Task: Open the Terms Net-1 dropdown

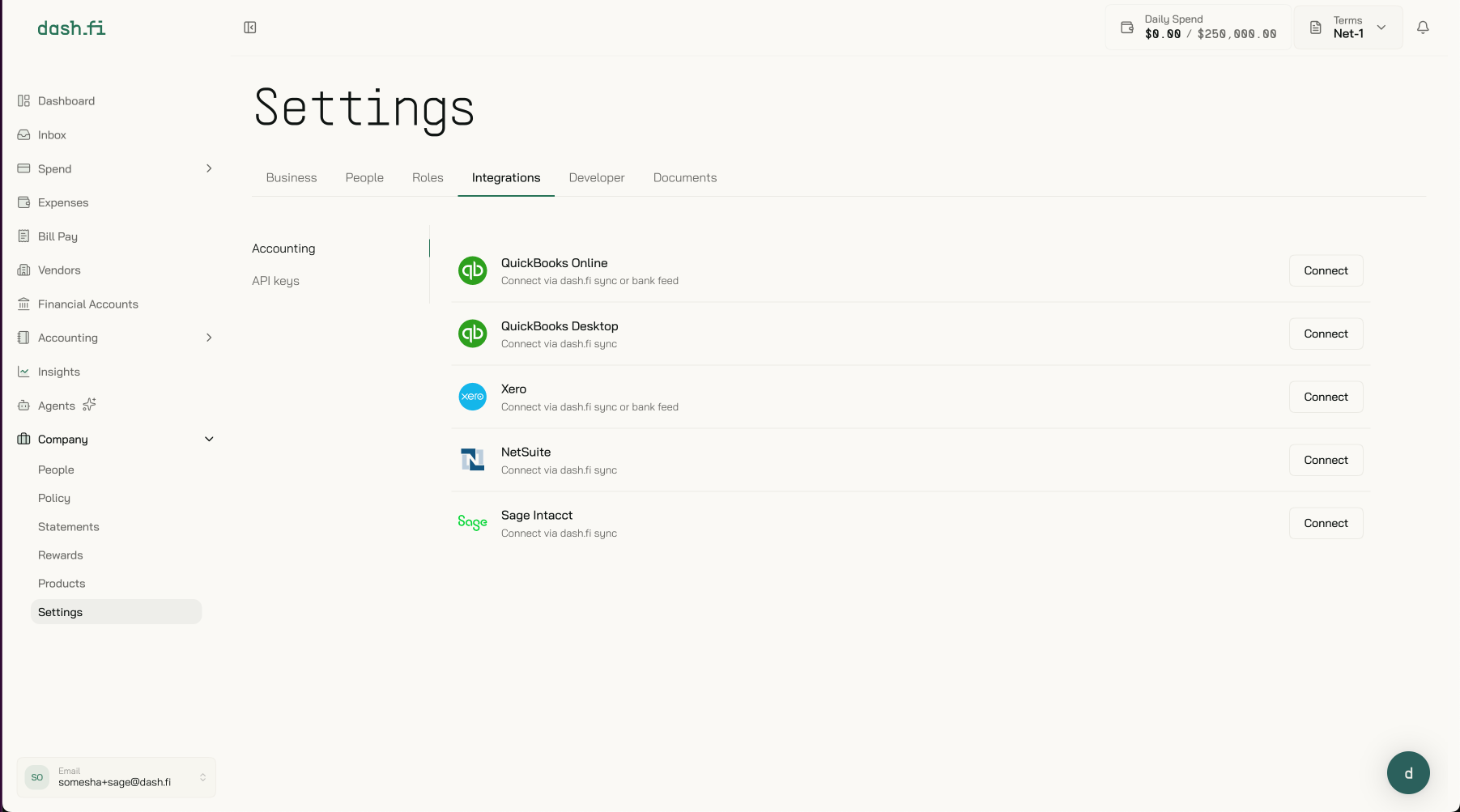Action: pos(1348,28)
